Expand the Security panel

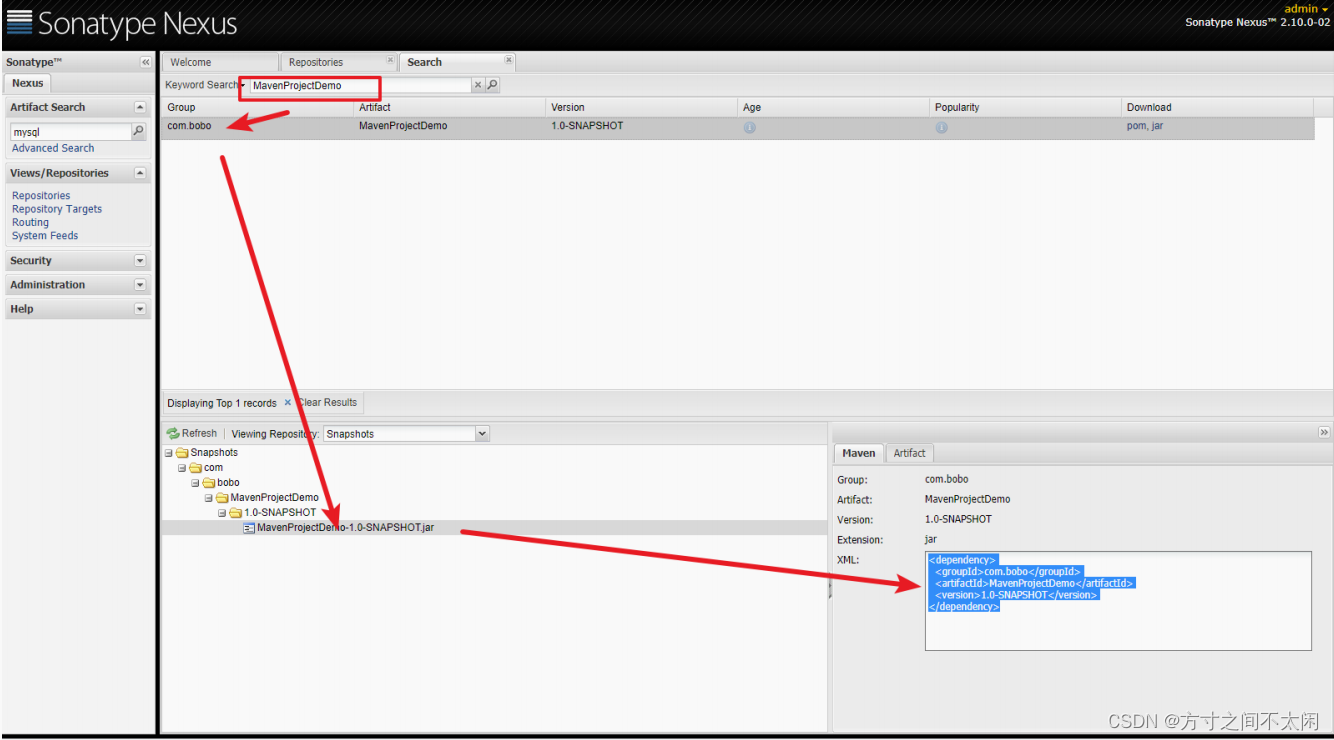(x=140, y=261)
